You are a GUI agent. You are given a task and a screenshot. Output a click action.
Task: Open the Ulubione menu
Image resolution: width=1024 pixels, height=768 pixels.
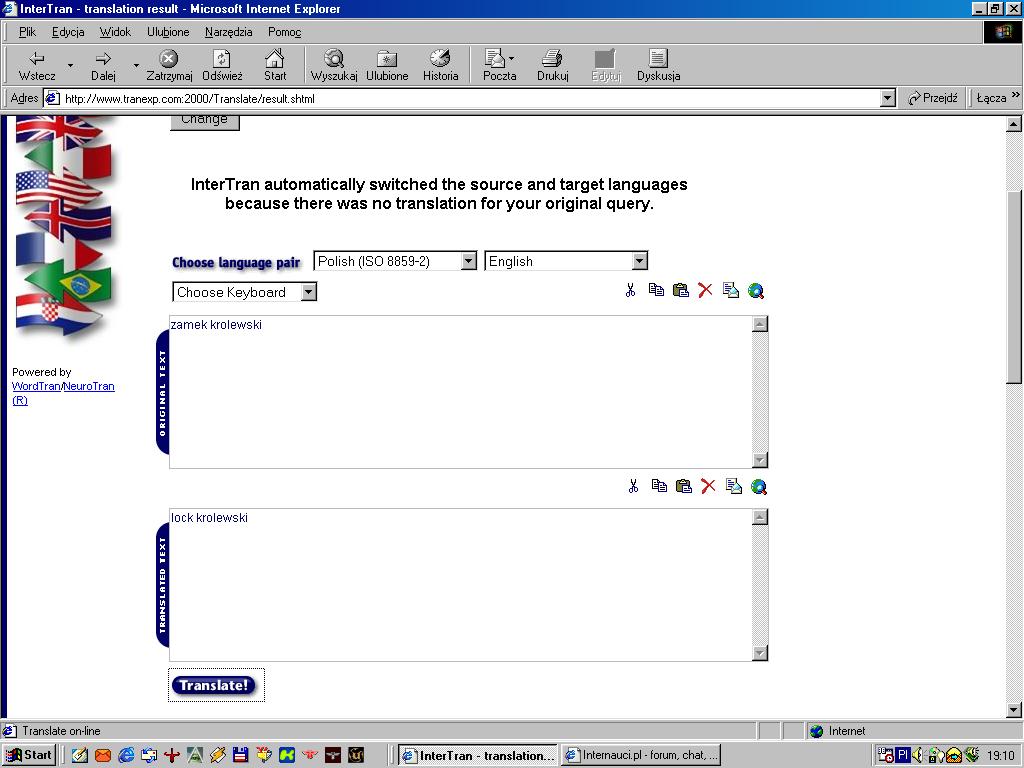coord(168,31)
